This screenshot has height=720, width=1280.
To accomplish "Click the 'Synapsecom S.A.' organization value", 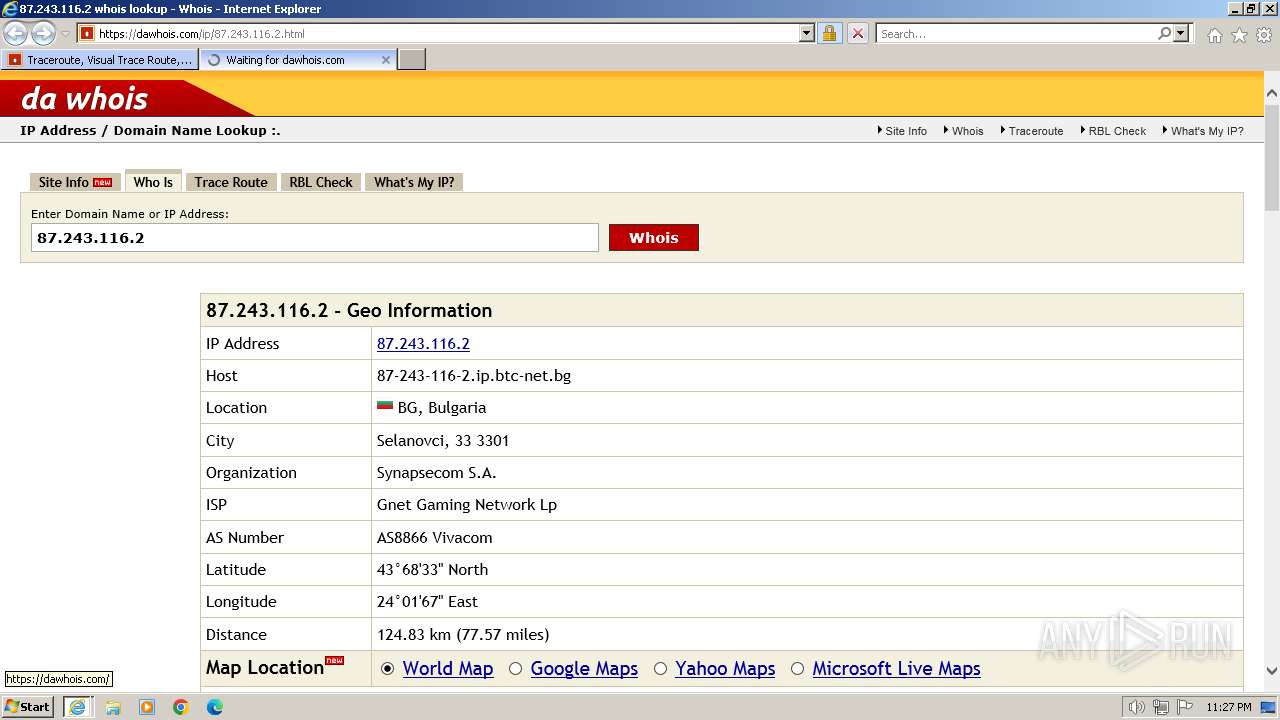I will tap(436, 473).
